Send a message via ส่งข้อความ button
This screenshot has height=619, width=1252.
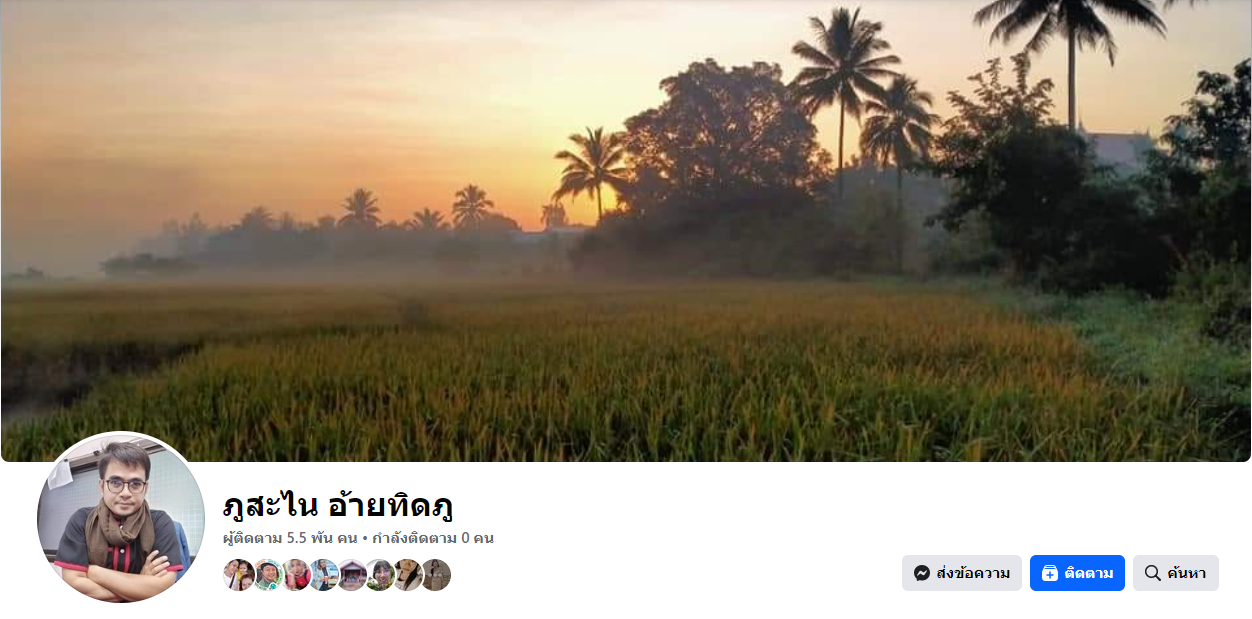coord(962,573)
